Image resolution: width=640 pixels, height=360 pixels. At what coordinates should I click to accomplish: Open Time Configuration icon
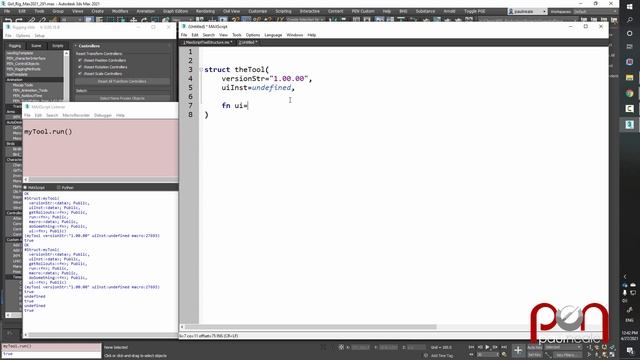(504, 355)
